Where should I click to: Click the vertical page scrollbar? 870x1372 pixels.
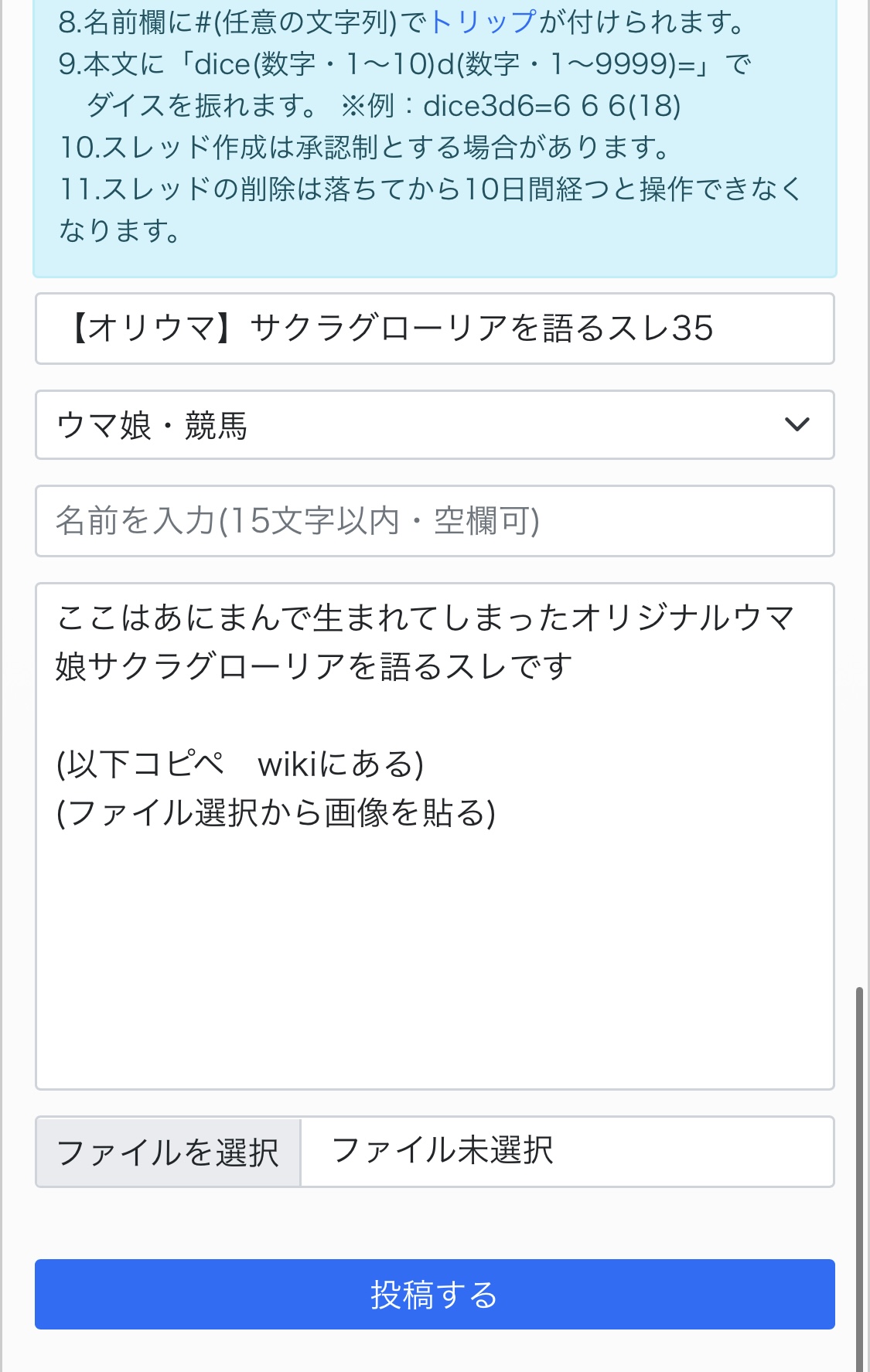[859, 1159]
